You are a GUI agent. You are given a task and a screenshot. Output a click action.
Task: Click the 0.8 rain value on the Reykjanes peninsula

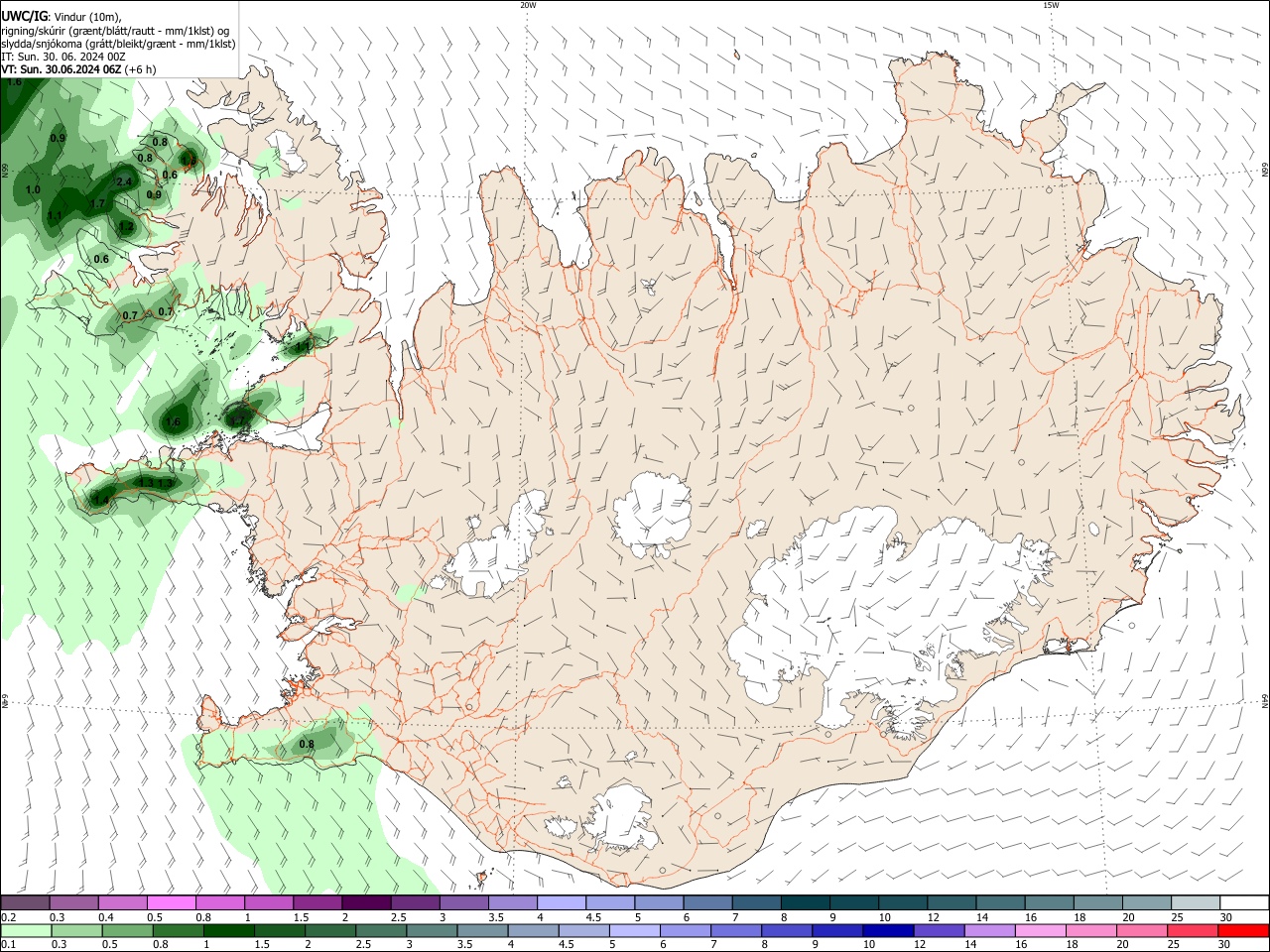(307, 744)
